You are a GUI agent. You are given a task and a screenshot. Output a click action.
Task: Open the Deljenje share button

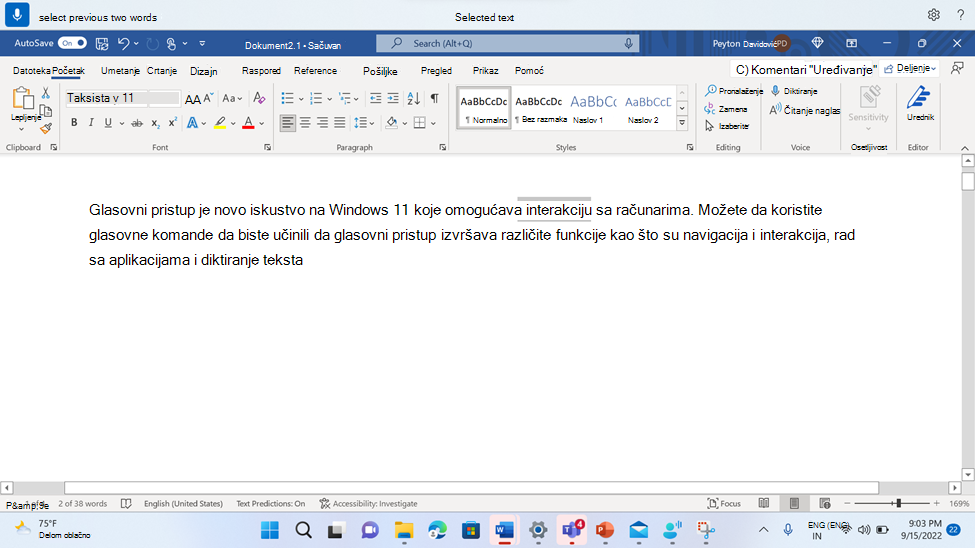click(x=910, y=68)
